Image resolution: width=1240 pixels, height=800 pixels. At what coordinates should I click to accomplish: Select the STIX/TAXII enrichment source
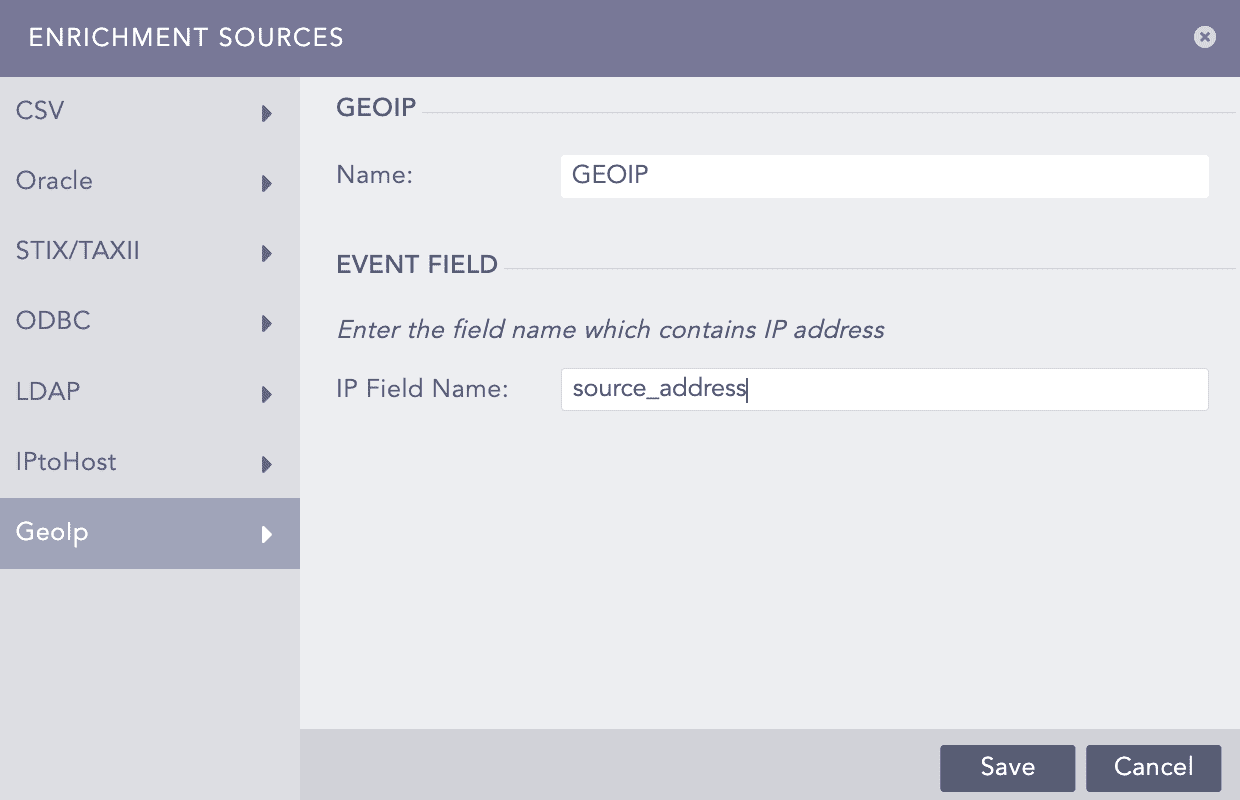click(x=77, y=251)
